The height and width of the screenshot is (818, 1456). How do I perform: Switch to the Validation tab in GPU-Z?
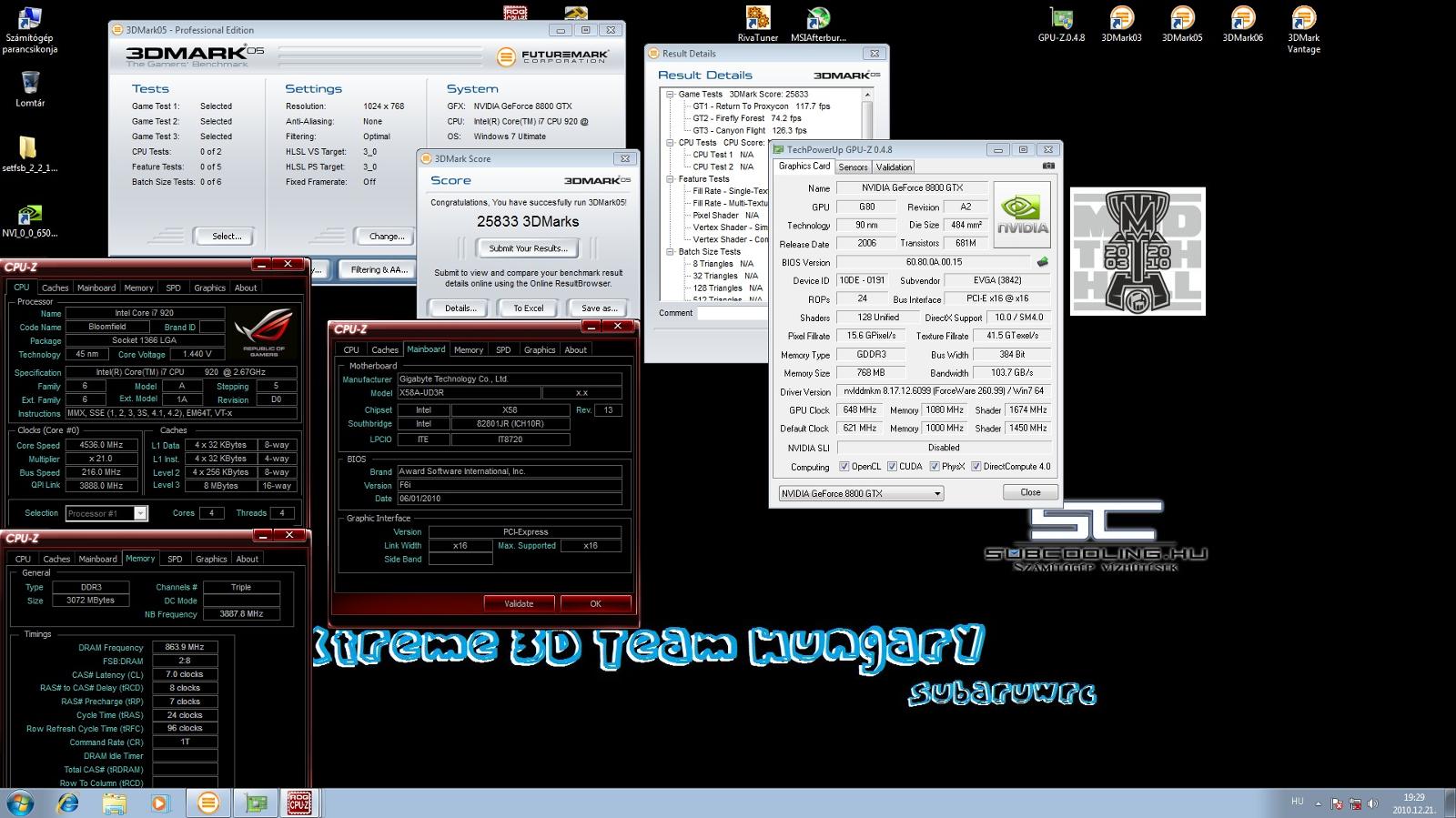(x=894, y=167)
